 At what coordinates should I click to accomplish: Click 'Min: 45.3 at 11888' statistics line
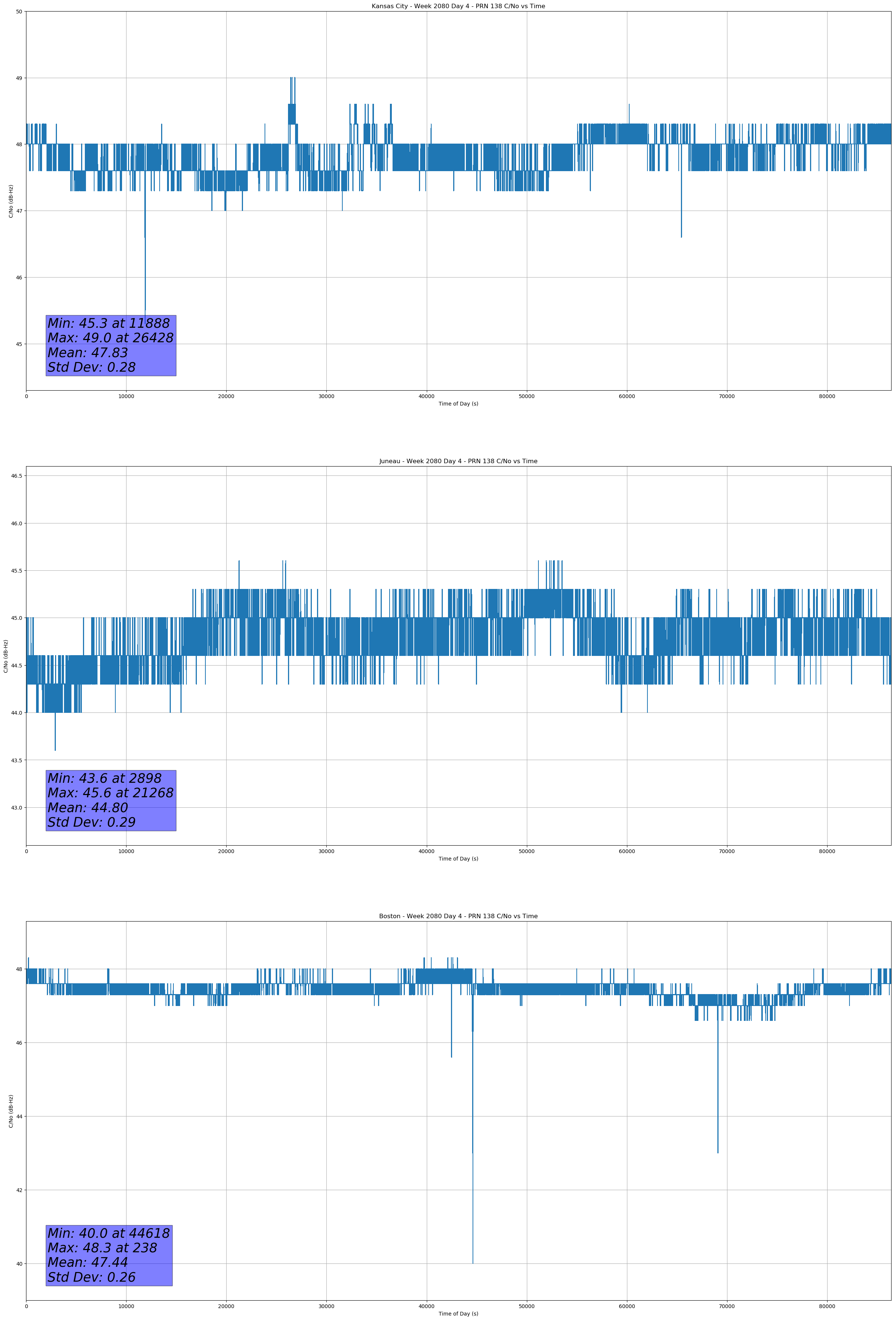click(109, 323)
